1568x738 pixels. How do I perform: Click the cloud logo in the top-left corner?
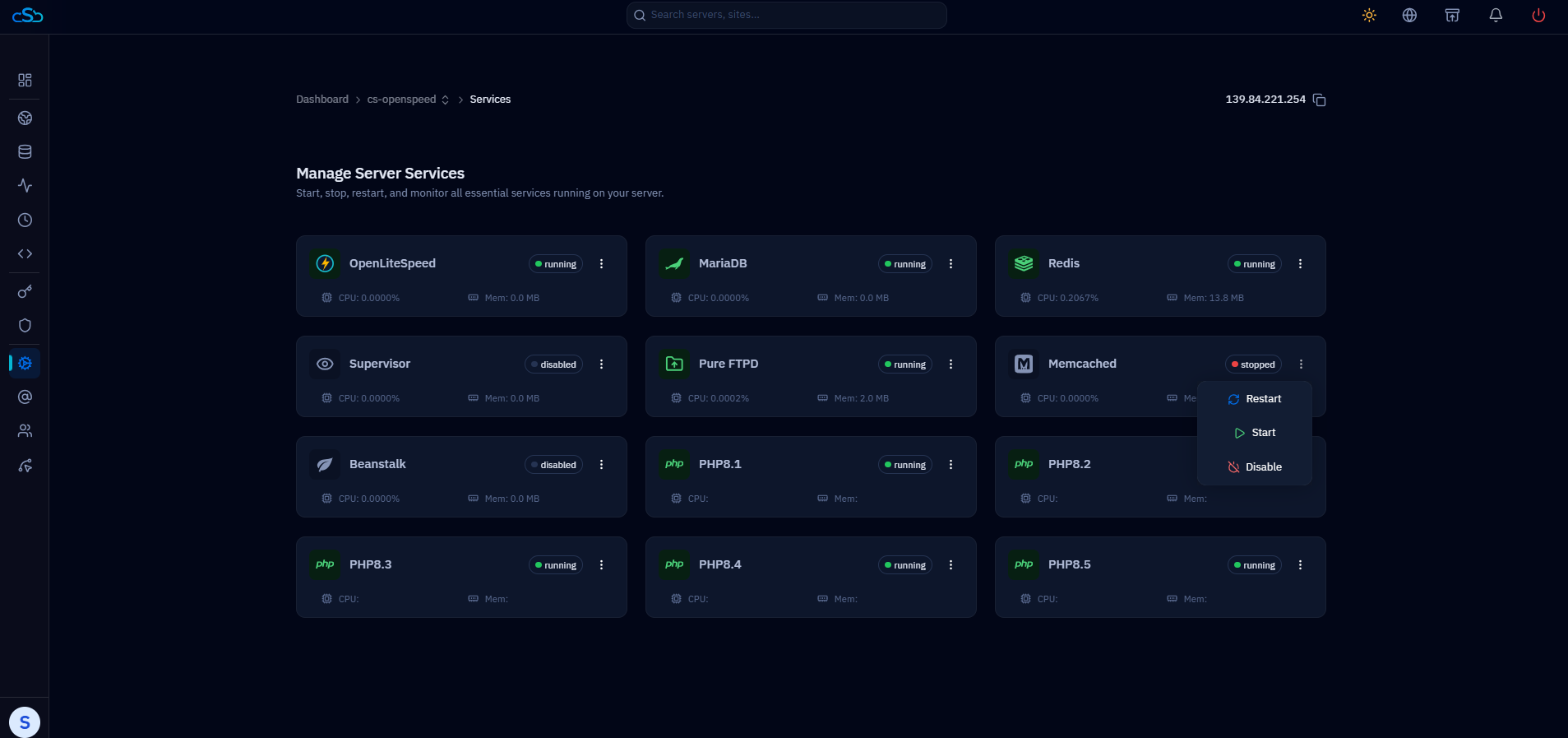click(27, 16)
